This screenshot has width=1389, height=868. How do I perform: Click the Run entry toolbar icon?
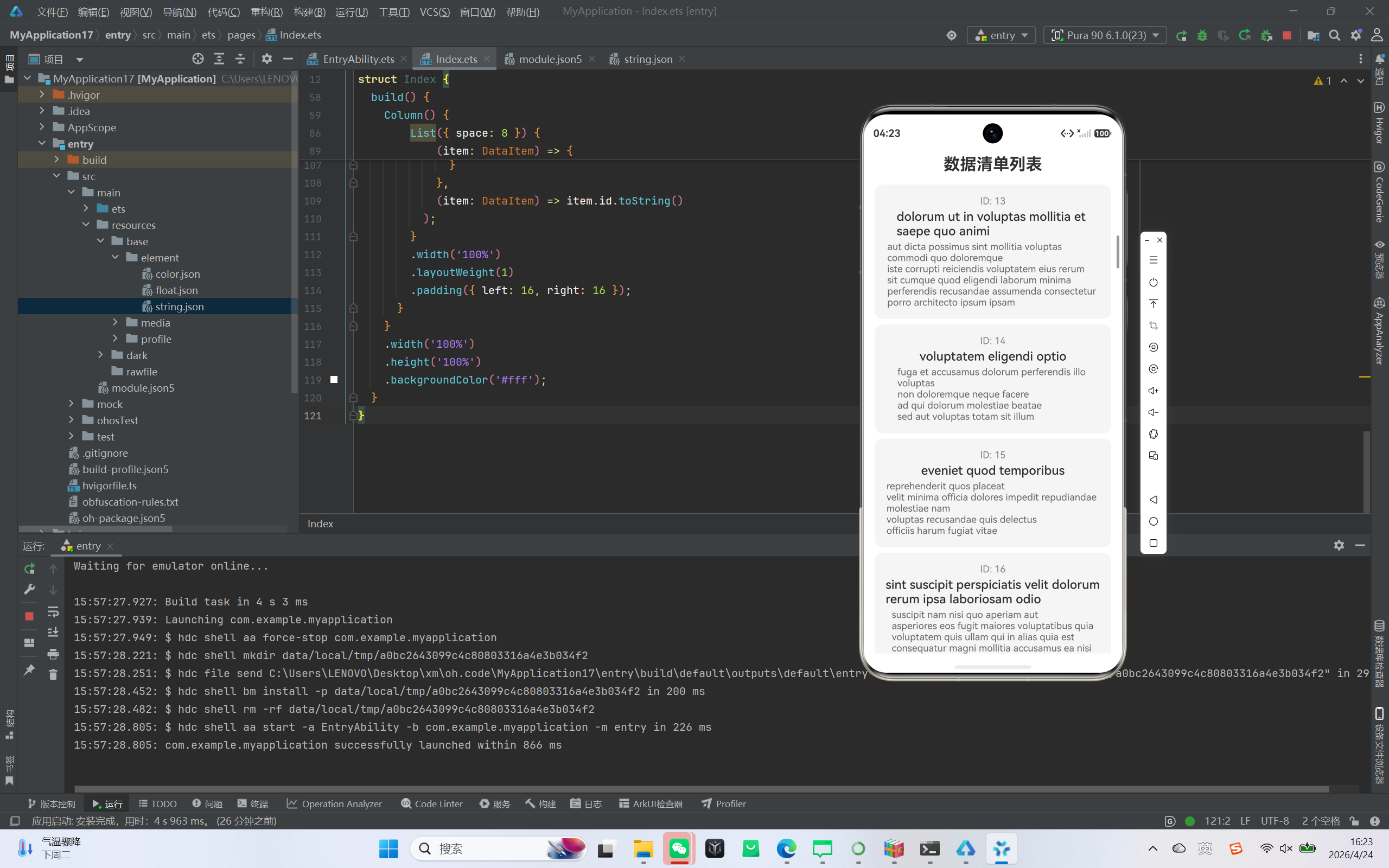tap(1181, 36)
